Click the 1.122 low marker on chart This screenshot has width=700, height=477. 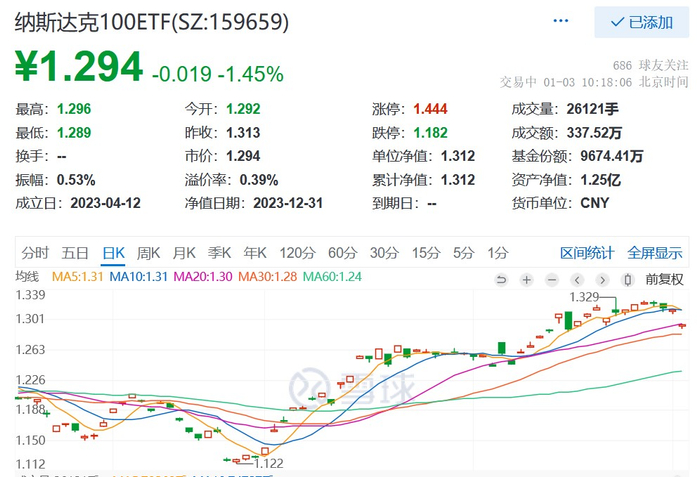pyautogui.click(x=268, y=464)
